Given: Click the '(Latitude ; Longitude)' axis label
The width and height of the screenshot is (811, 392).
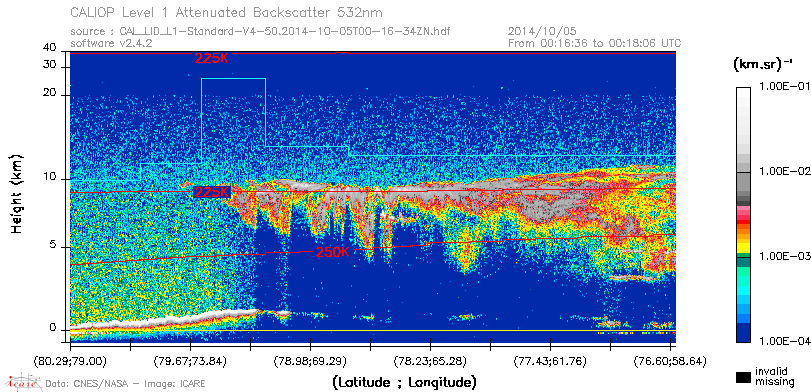Looking at the screenshot, I should click(x=404, y=382).
